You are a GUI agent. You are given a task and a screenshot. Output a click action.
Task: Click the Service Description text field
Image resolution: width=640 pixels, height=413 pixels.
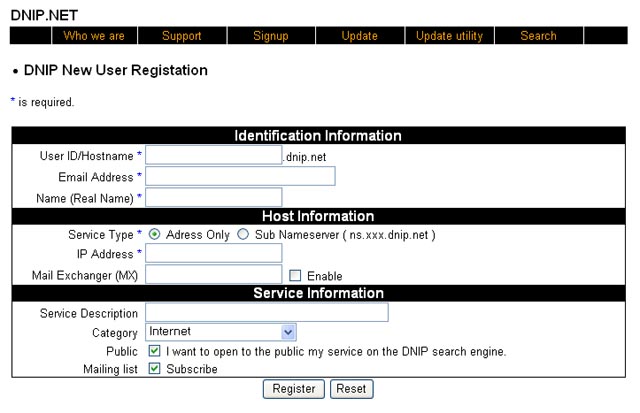click(x=267, y=312)
